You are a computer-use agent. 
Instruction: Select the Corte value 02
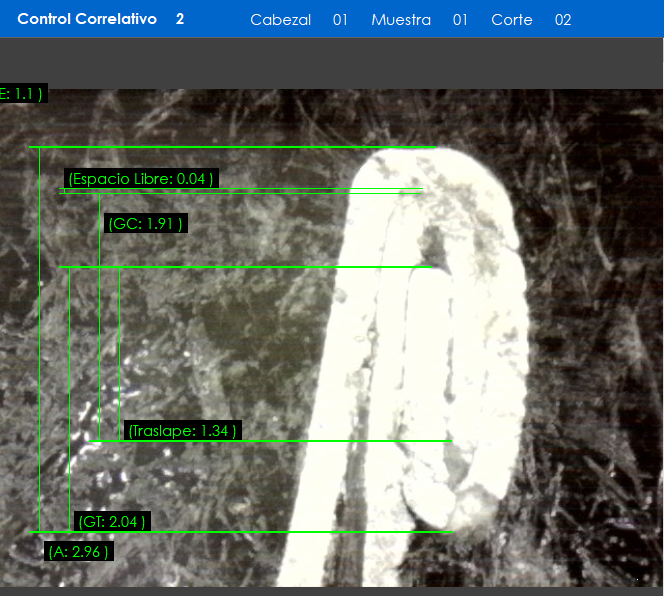point(563,20)
